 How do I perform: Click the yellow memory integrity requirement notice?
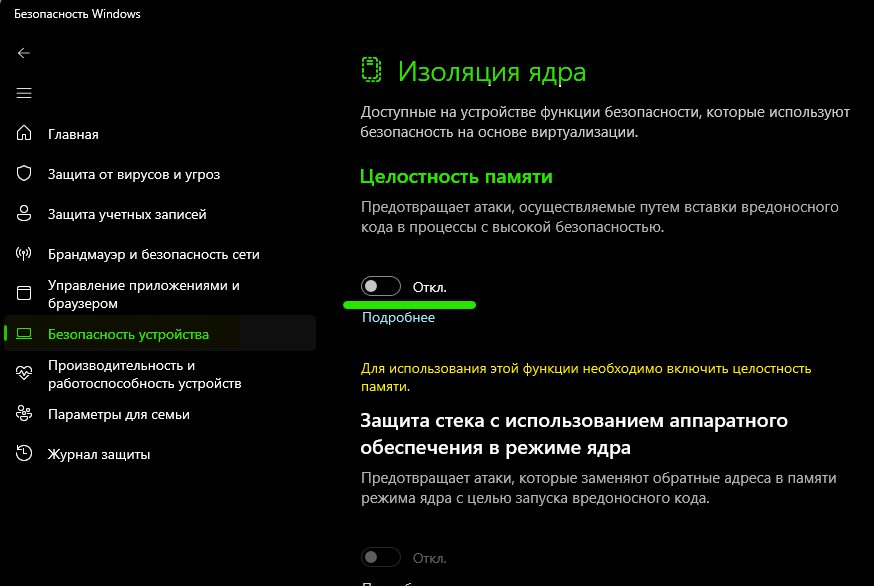tap(586, 377)
